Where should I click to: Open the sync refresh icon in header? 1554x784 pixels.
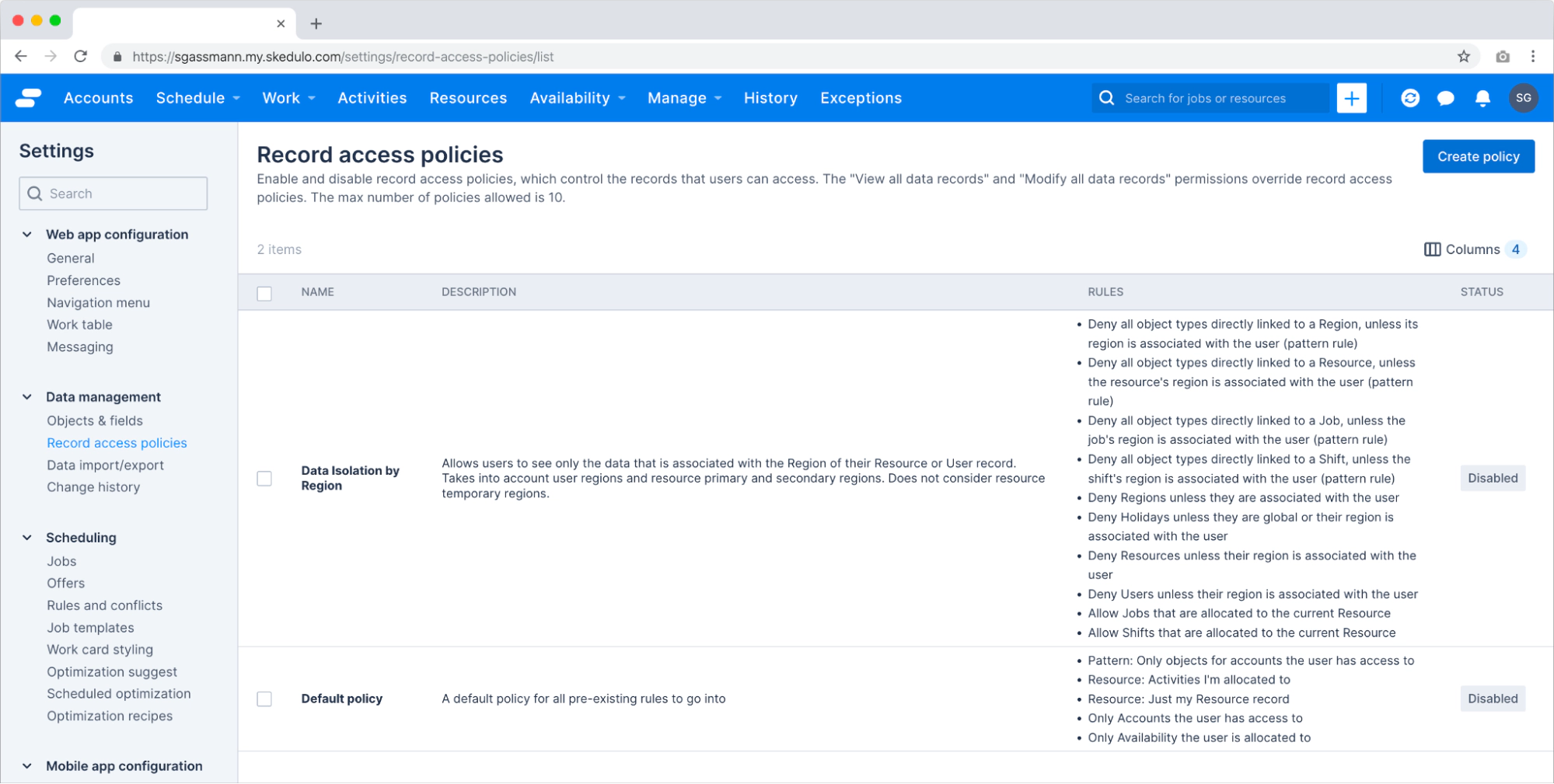click(1409, 98)
